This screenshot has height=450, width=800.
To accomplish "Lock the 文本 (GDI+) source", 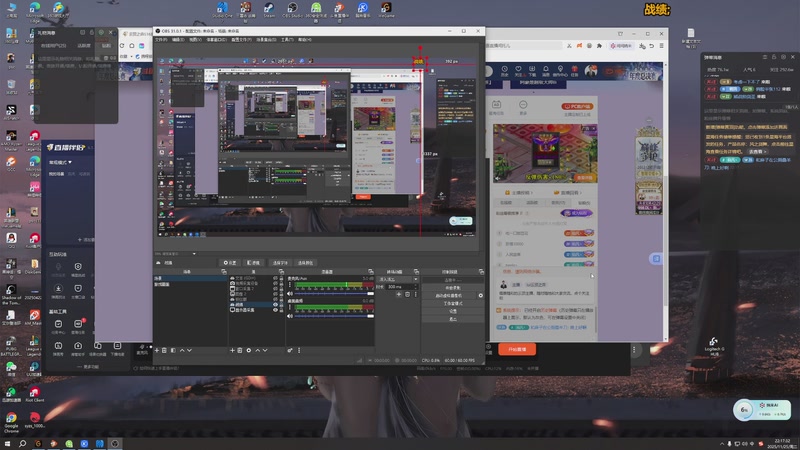I will pos(281,278).
